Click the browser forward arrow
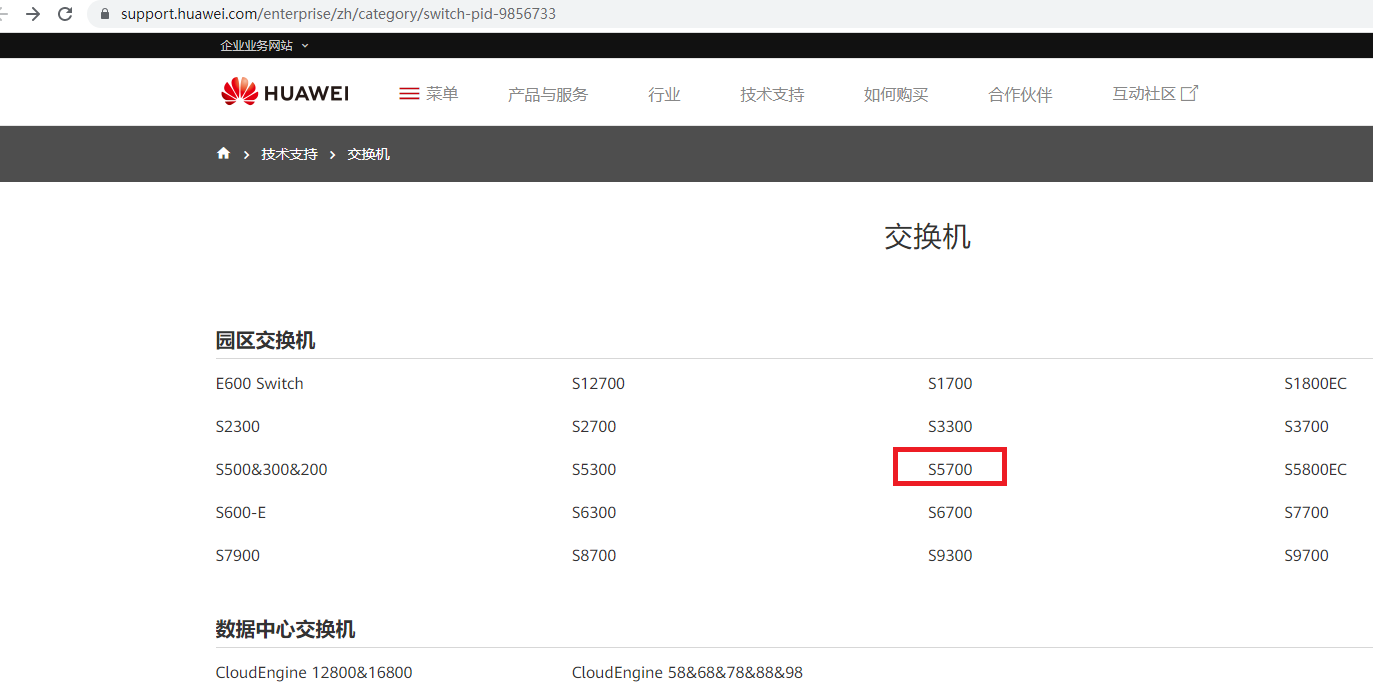 click(x=33, y=14)
